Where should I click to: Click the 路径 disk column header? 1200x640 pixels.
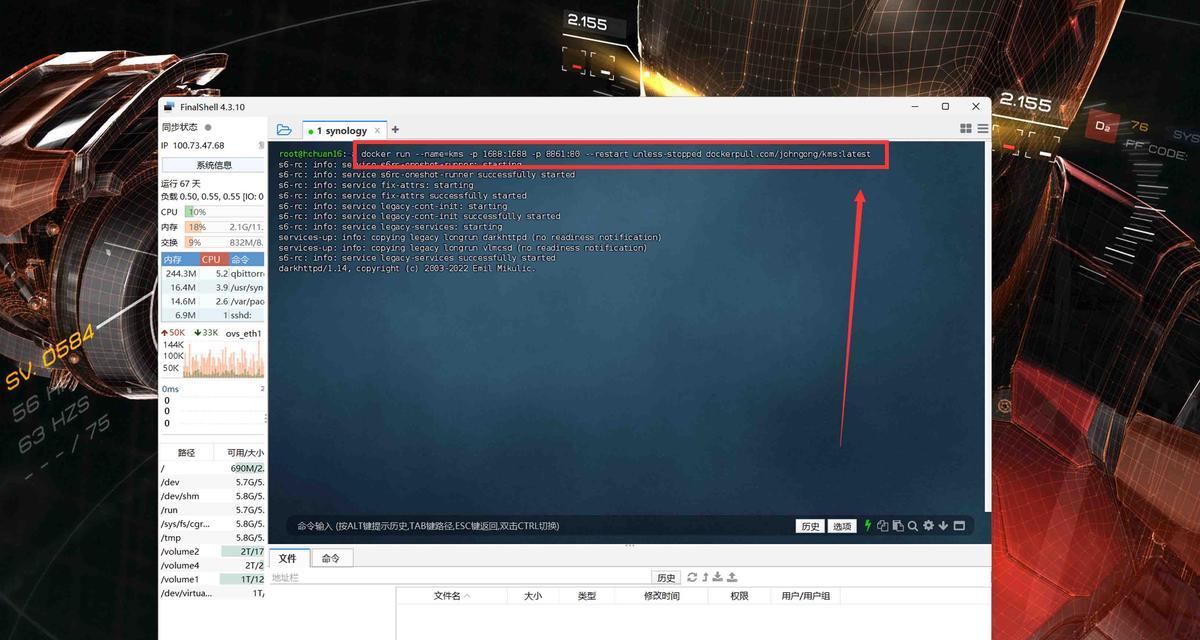pyautogui.click(x=186, y=453)
